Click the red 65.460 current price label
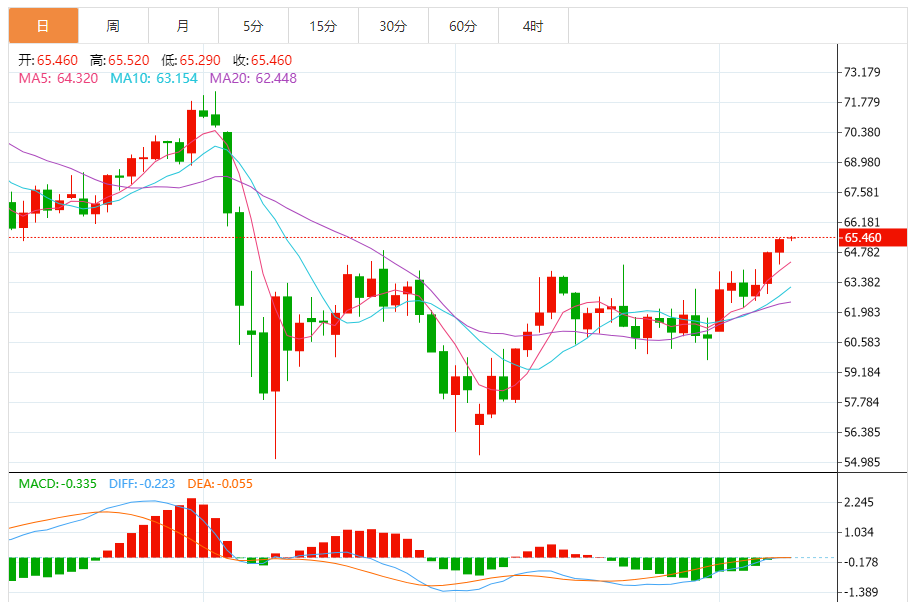Viewport: 913px width, 602px height. [x=873, y=238]
